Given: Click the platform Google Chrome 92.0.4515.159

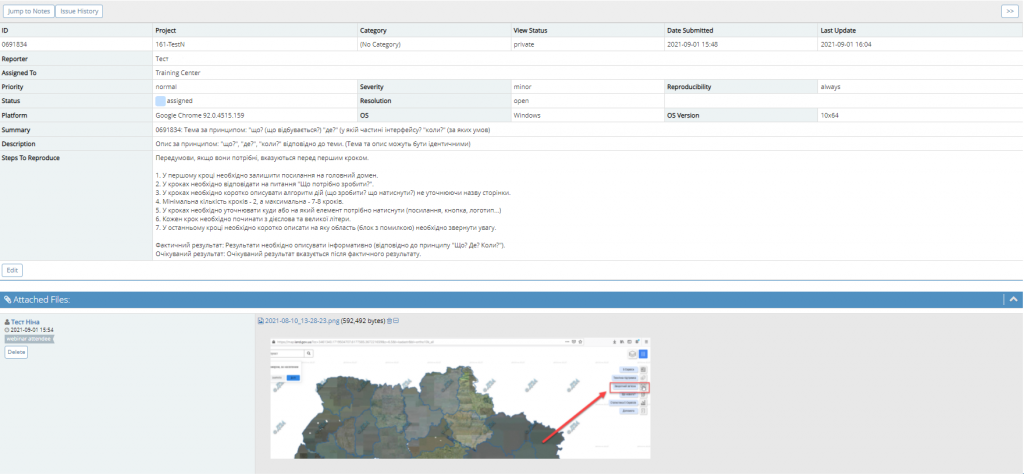Looking at the screenshot, I should point(200,115).
